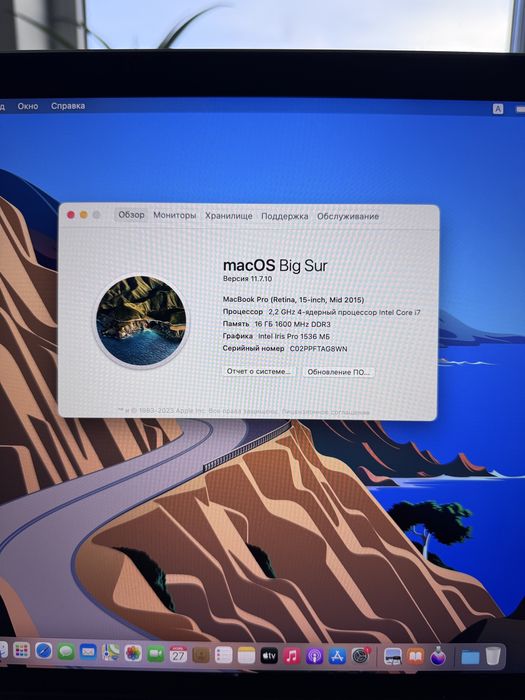Launch Podcasts from the Dock
This screenshot has width=525, height=700.
(315, 656)
